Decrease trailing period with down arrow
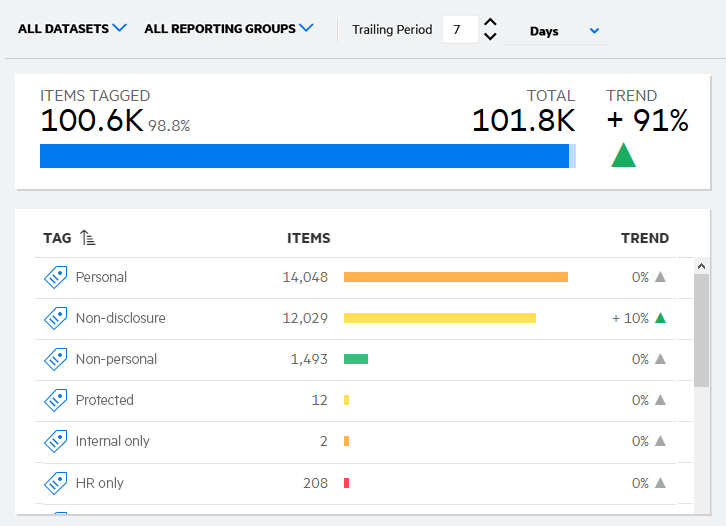The width and height of the screenshot is (726, 526). click(x=490, y=37)
